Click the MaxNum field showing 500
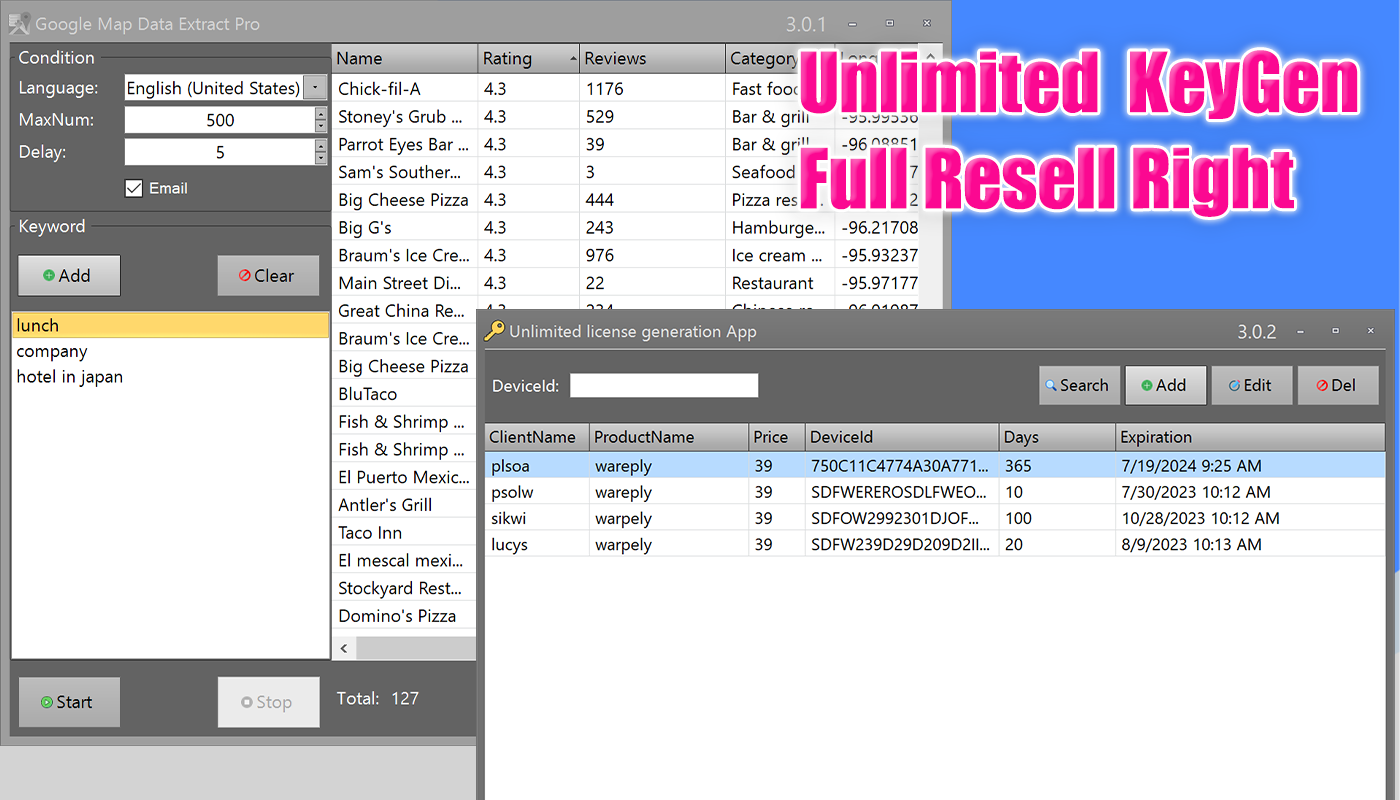 click(x=219, y=120)
